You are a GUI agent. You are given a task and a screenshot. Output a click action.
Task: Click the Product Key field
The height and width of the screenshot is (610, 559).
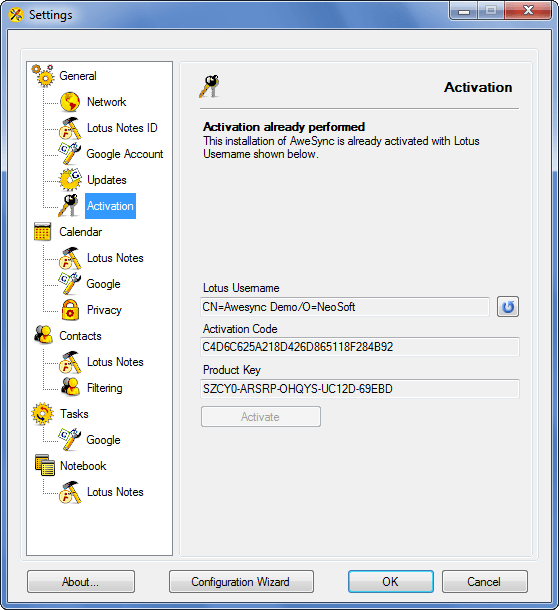pos(360,389)
